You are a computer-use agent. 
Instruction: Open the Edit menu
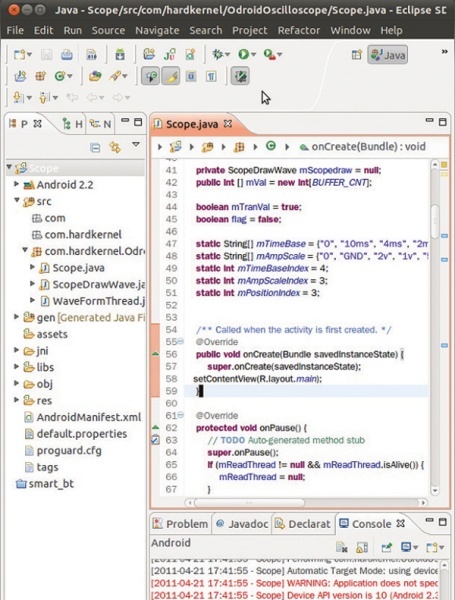(x=43, y=30)
